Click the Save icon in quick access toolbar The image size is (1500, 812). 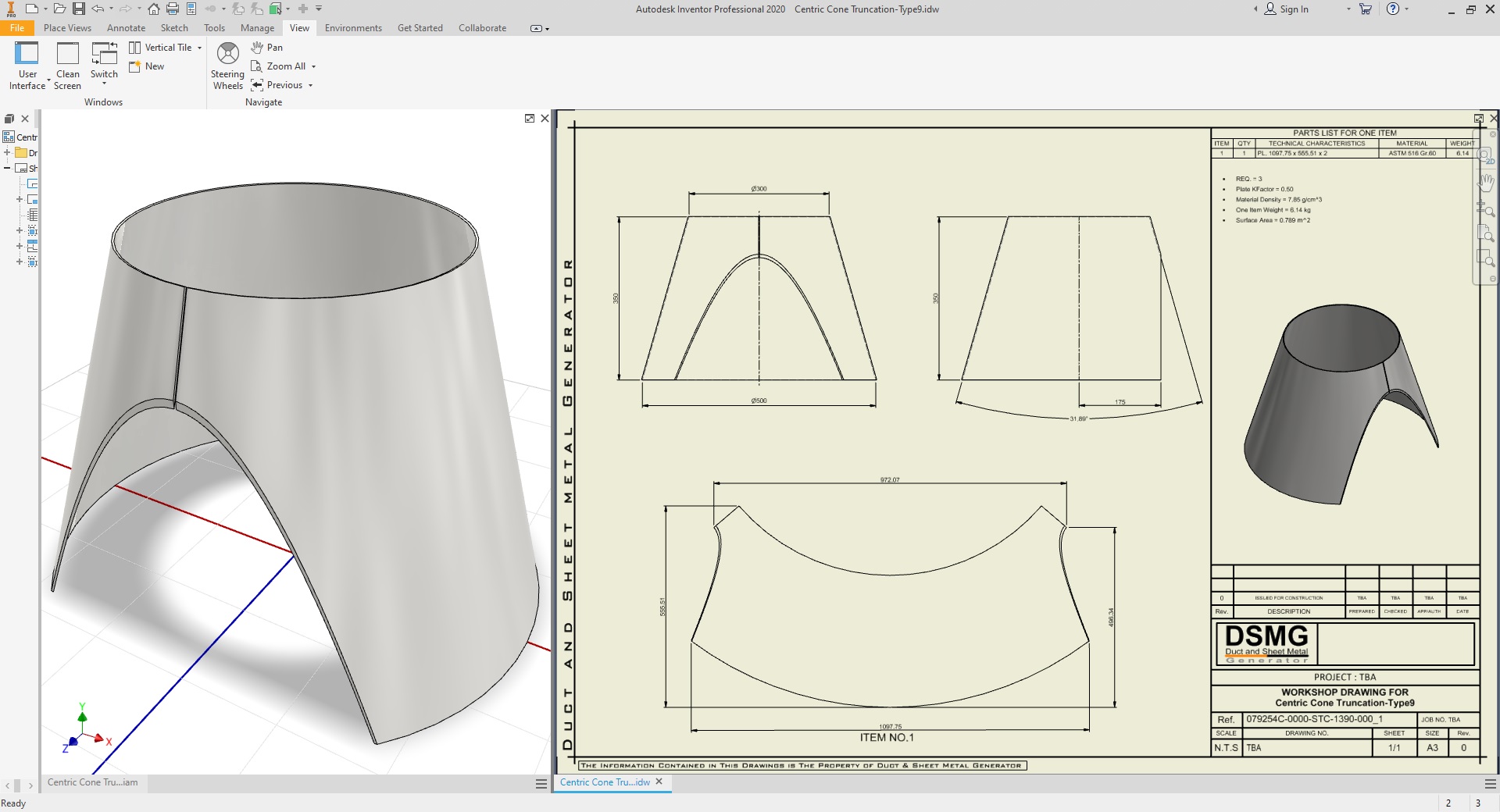pos(79,9)
